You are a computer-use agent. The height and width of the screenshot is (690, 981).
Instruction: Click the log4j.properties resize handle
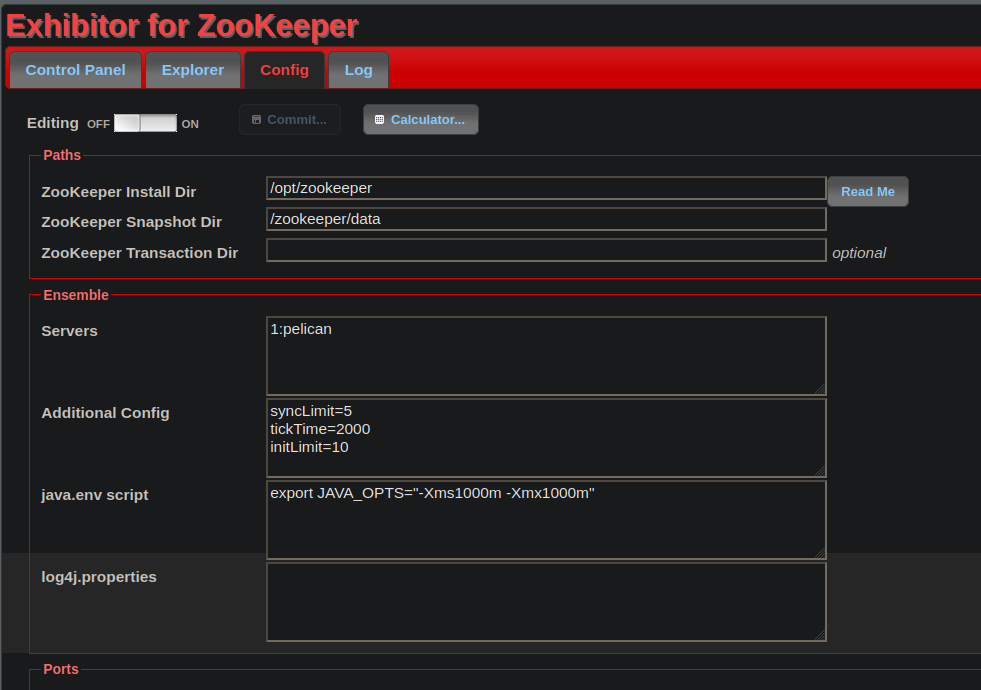(820, 635)
